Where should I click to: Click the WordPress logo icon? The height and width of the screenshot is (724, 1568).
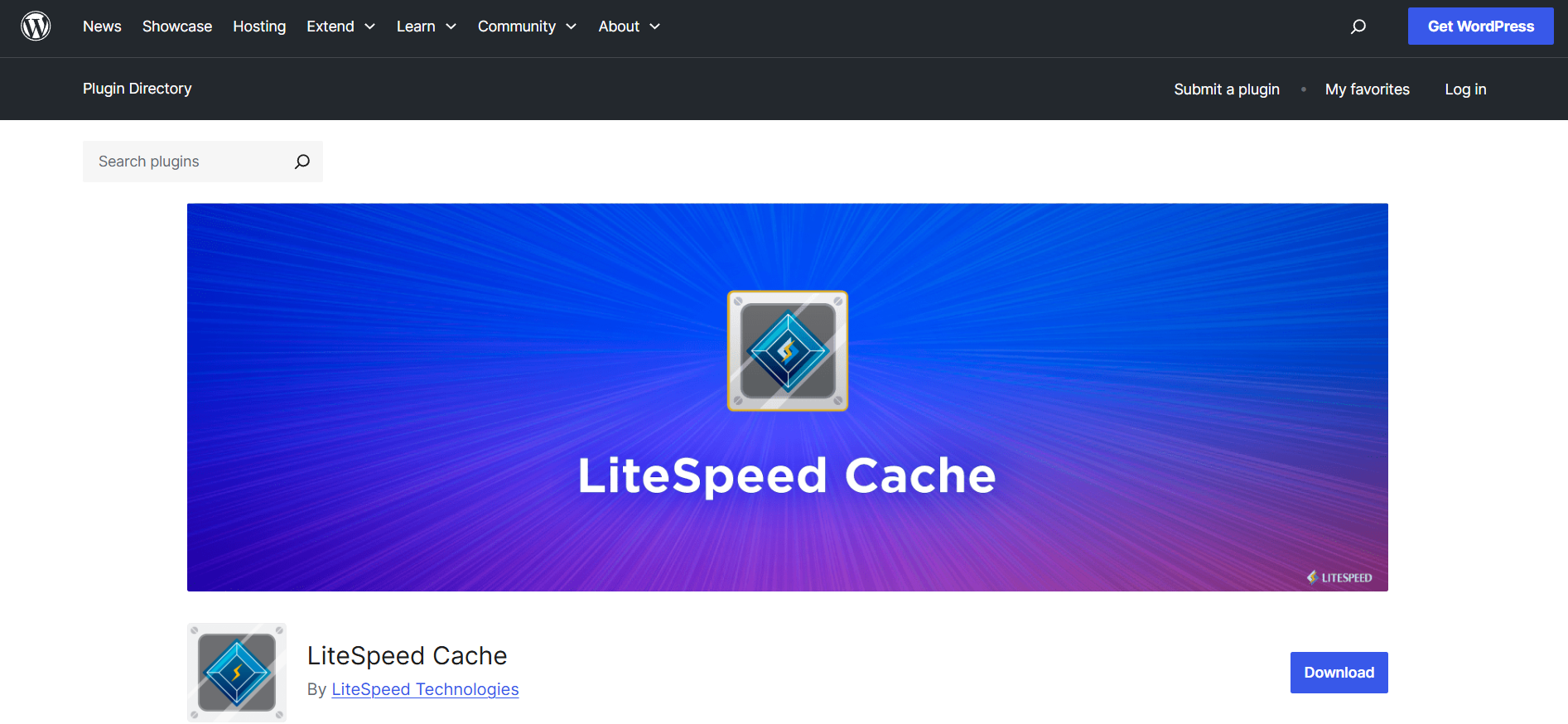(36, 27)
